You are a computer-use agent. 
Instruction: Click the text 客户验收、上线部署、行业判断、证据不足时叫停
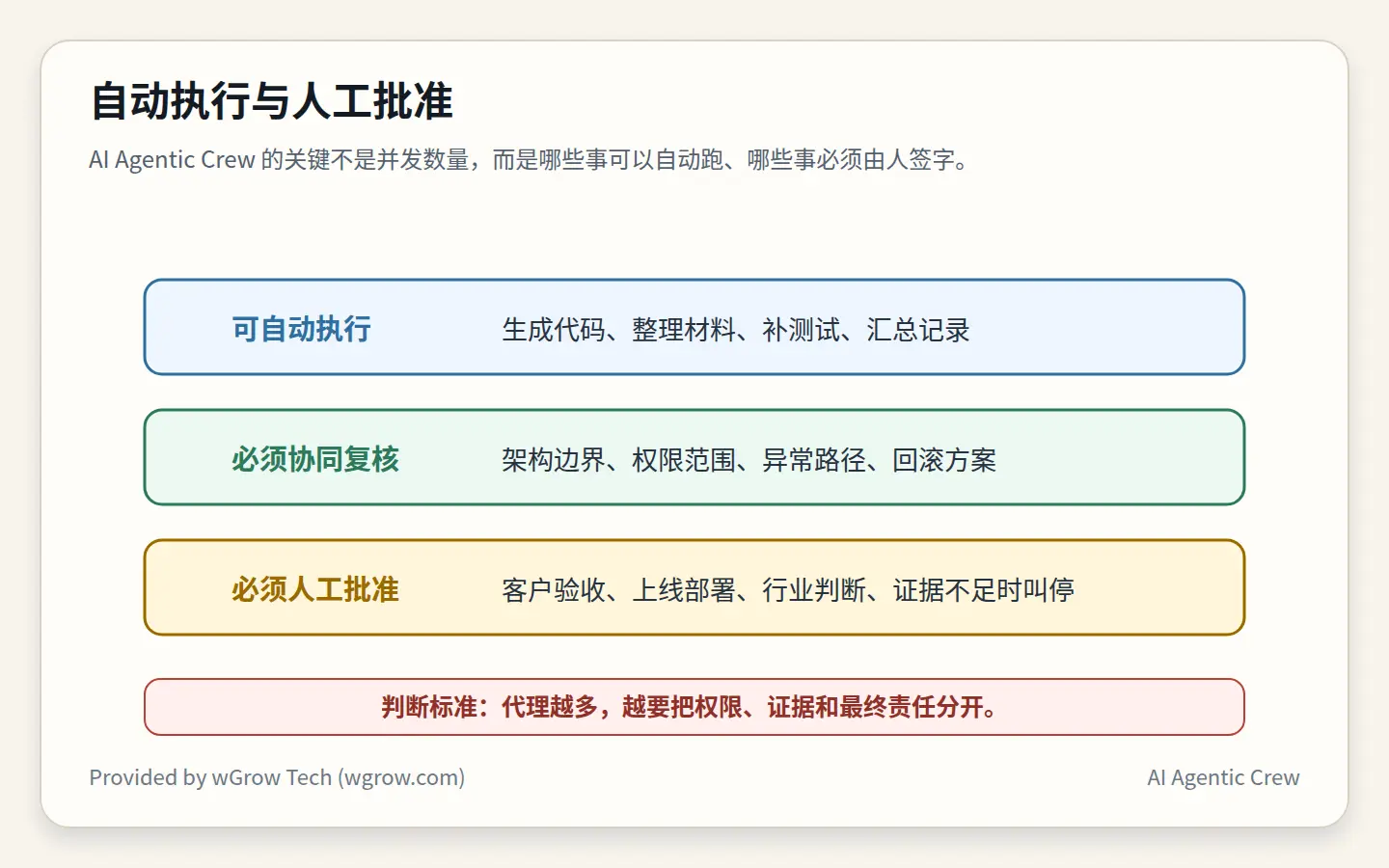(x=788, y=590)
